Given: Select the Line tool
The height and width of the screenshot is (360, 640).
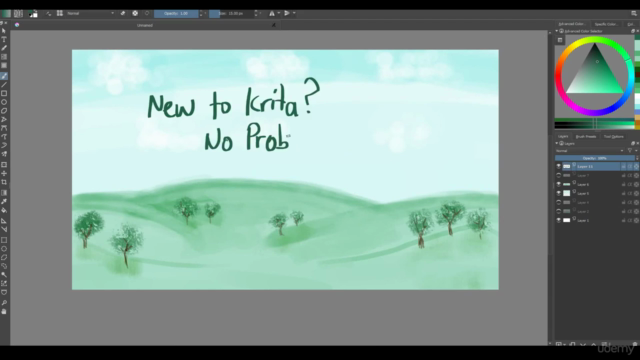Looking at the screenshot, I should (4, 85).
